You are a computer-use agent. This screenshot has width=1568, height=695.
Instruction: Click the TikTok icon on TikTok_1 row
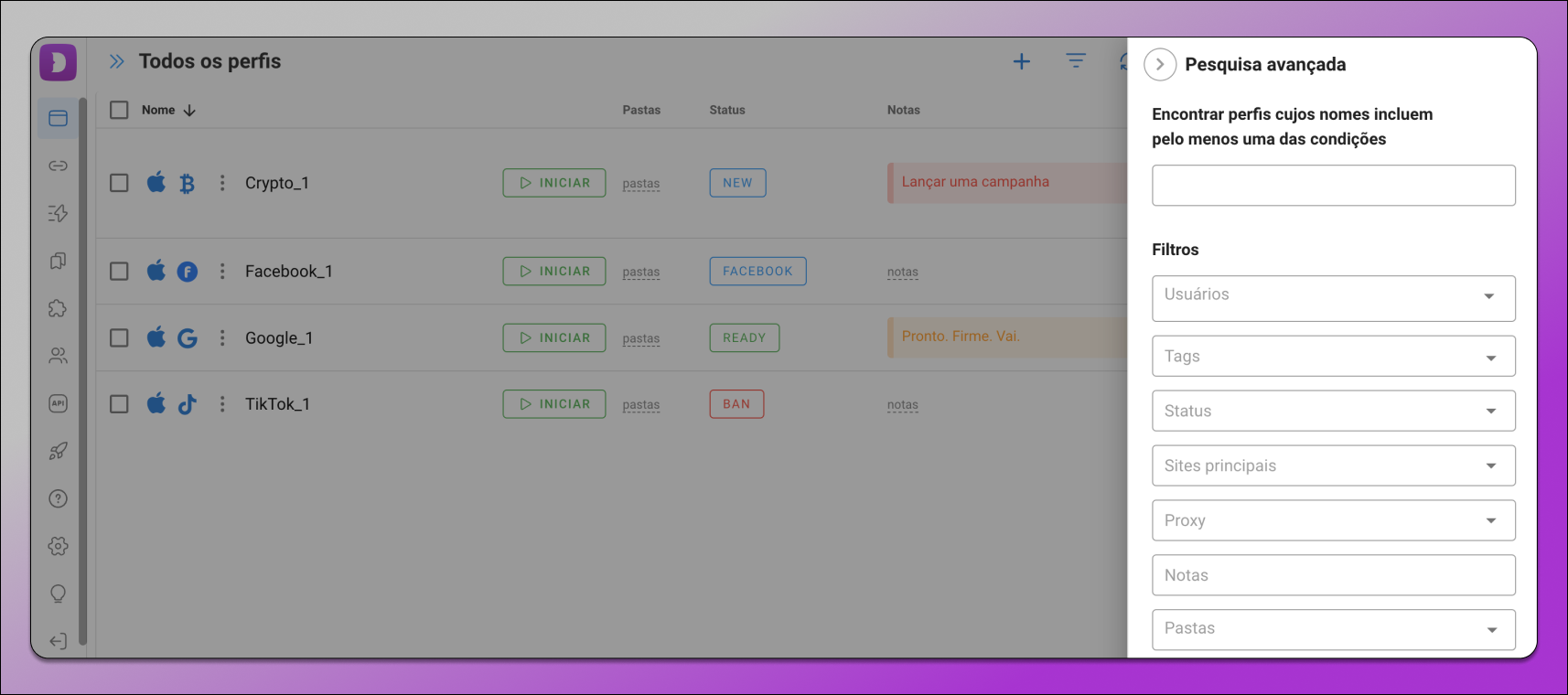point(188,404)
